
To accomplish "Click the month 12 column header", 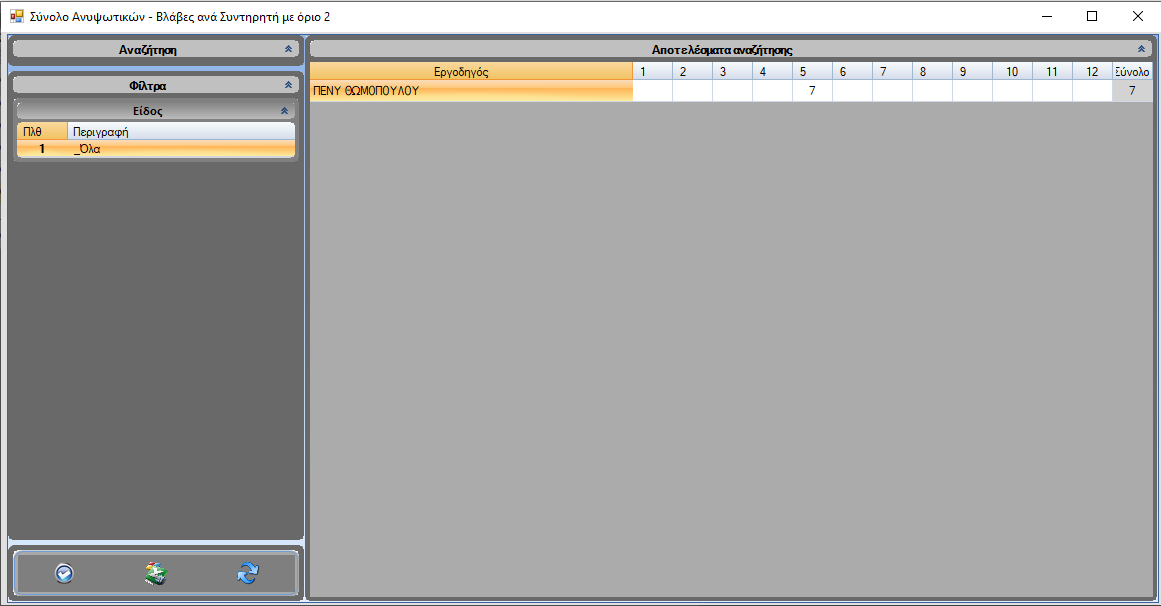I will pos(1092,72).
